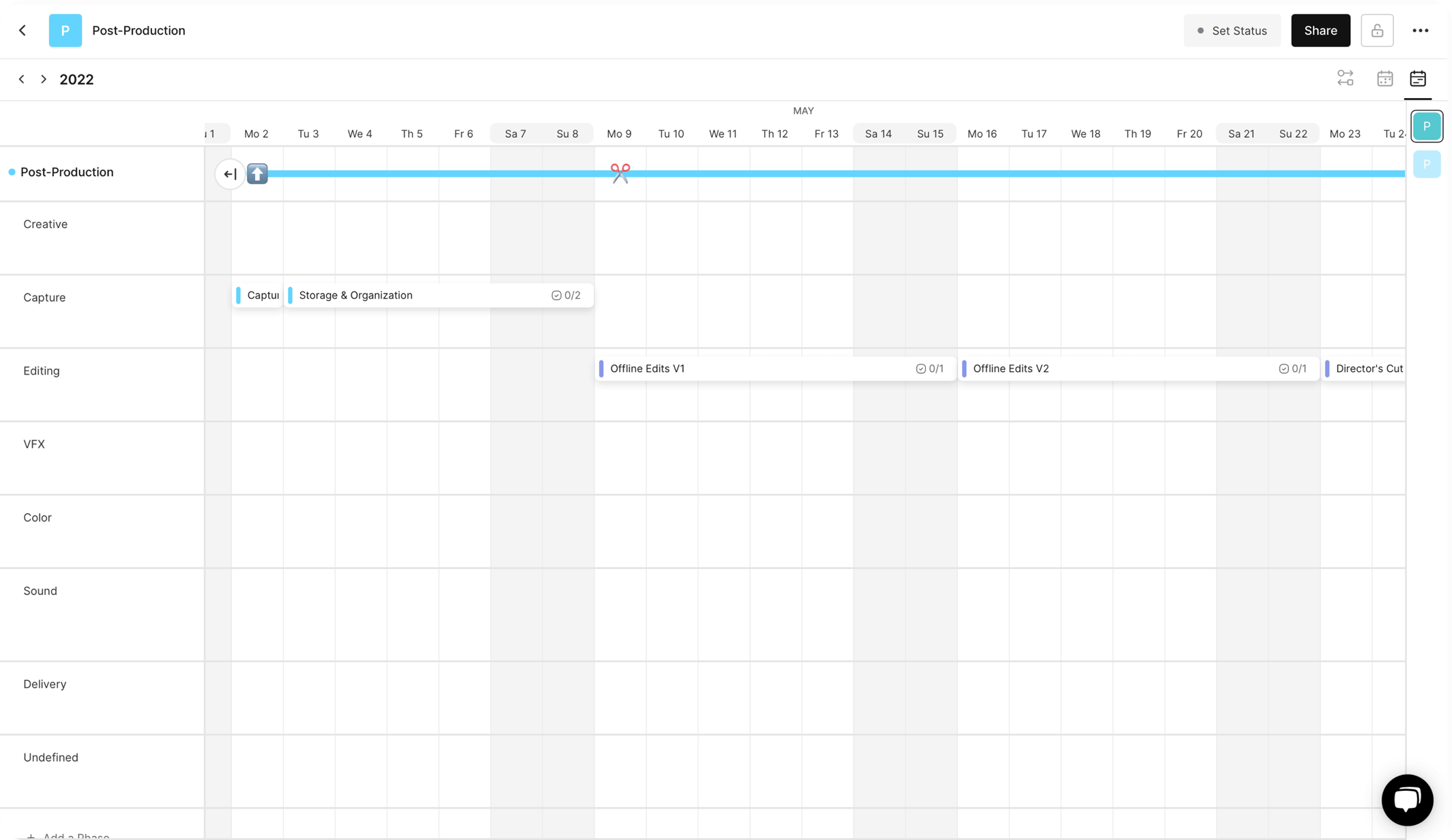This screenshot has height=840, width=1452.
Task: Select the Post-Production project row label
Action: (67, 172)
